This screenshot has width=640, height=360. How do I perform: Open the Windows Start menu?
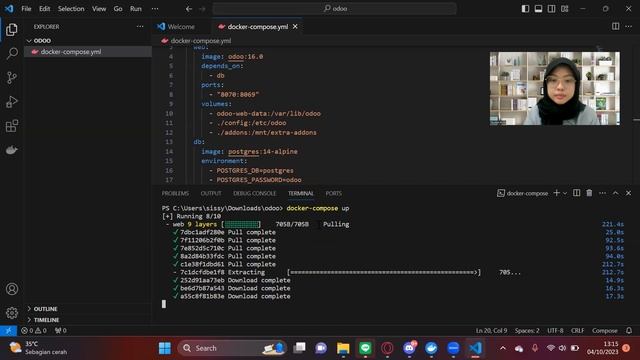(165, 348)
